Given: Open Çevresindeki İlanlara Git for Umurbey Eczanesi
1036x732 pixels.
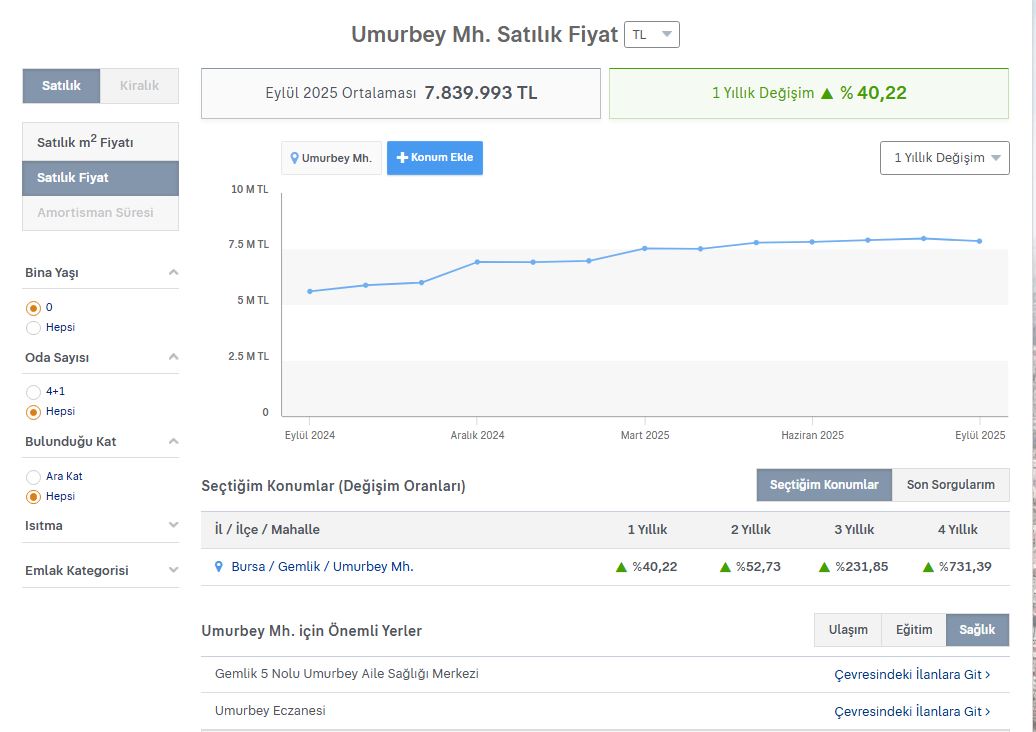Looking at the screenshot, I should point(910,711).
